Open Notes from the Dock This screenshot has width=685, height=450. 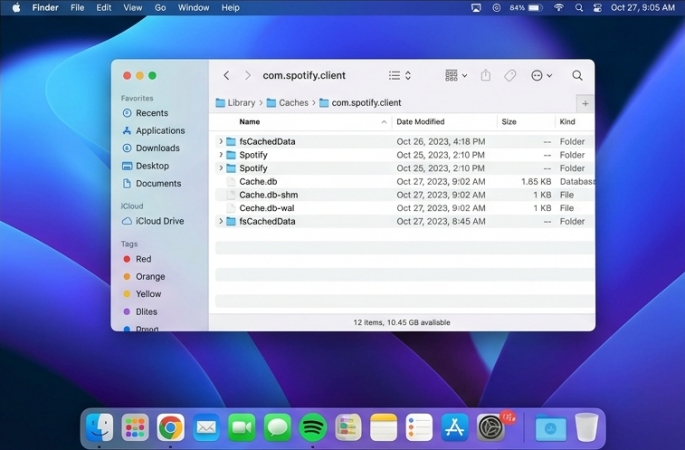tap(384, 427)
